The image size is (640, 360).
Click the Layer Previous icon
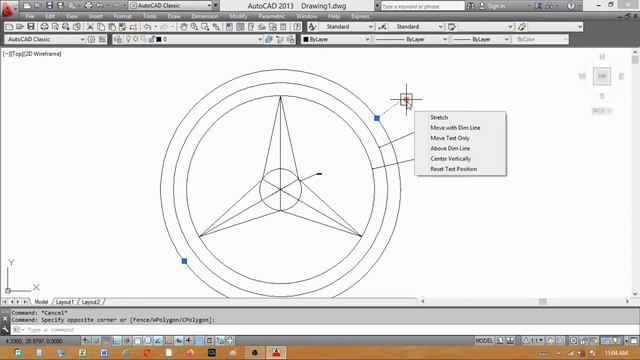[x=280, y=39]
